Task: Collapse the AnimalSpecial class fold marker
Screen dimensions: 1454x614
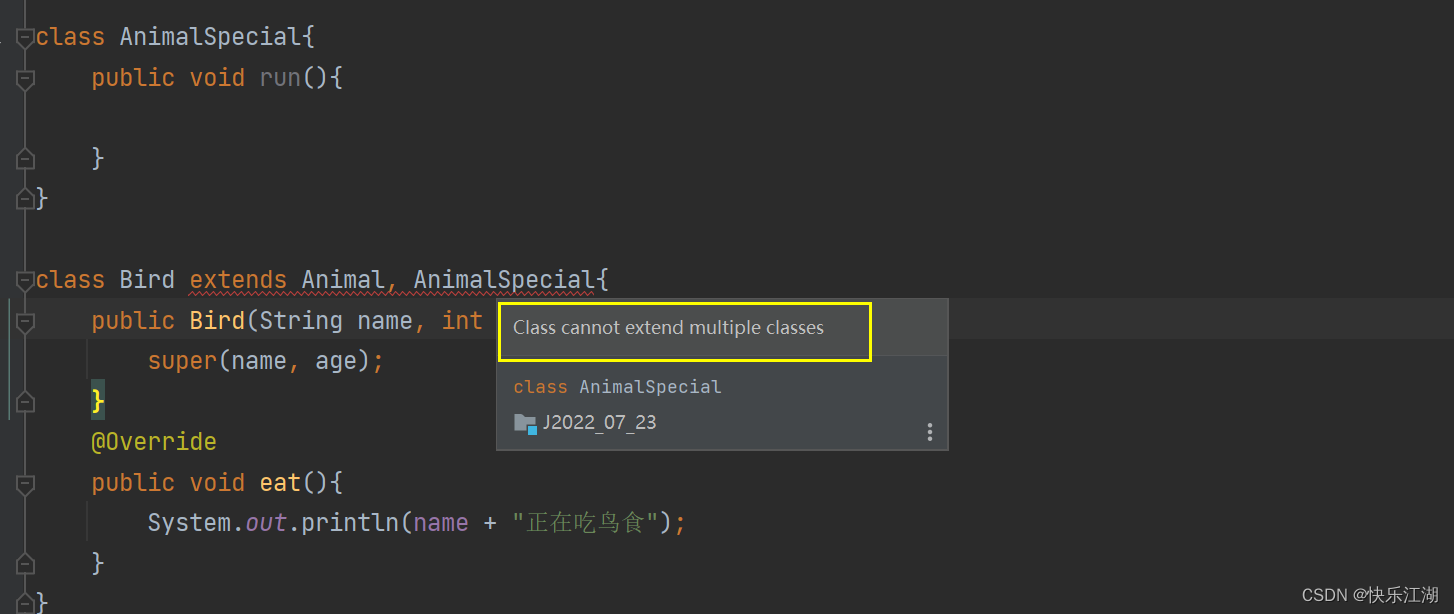Action: [25, 39]
